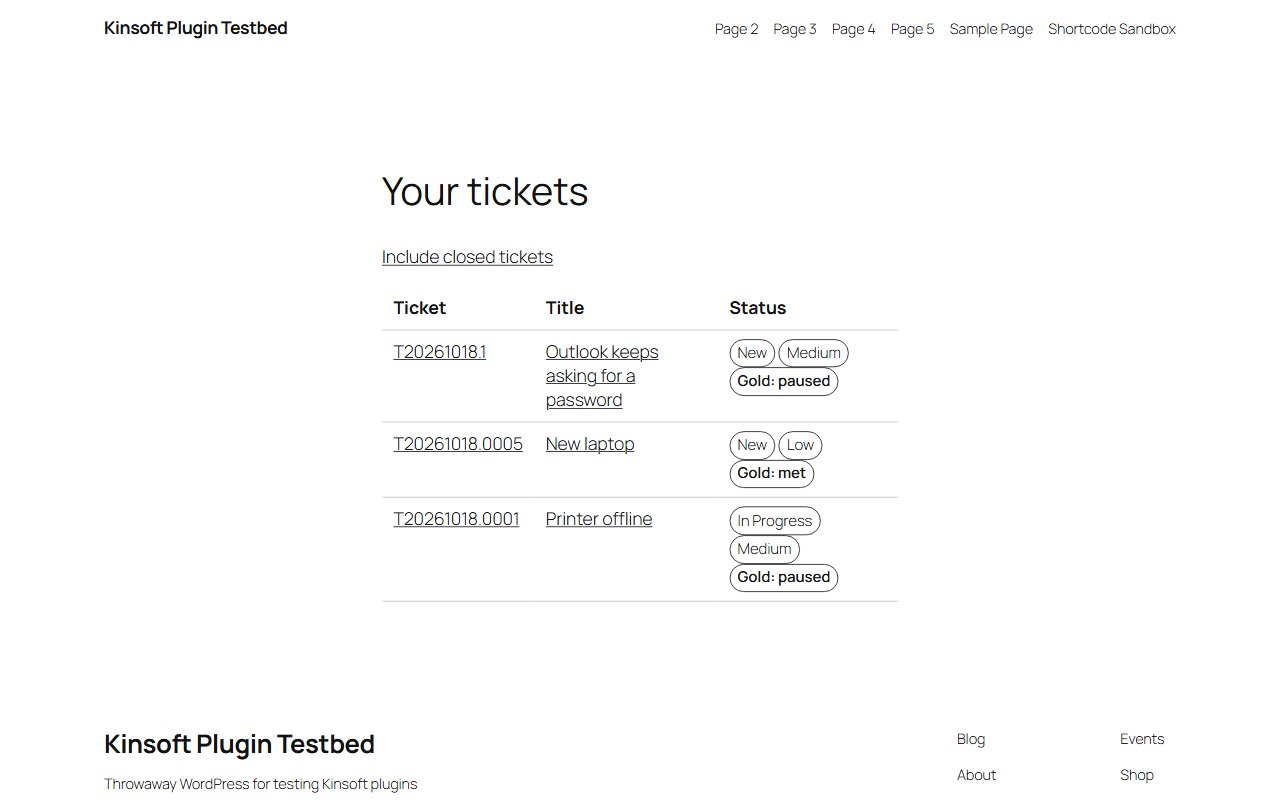Select Page 5 in the header menu

913,29
